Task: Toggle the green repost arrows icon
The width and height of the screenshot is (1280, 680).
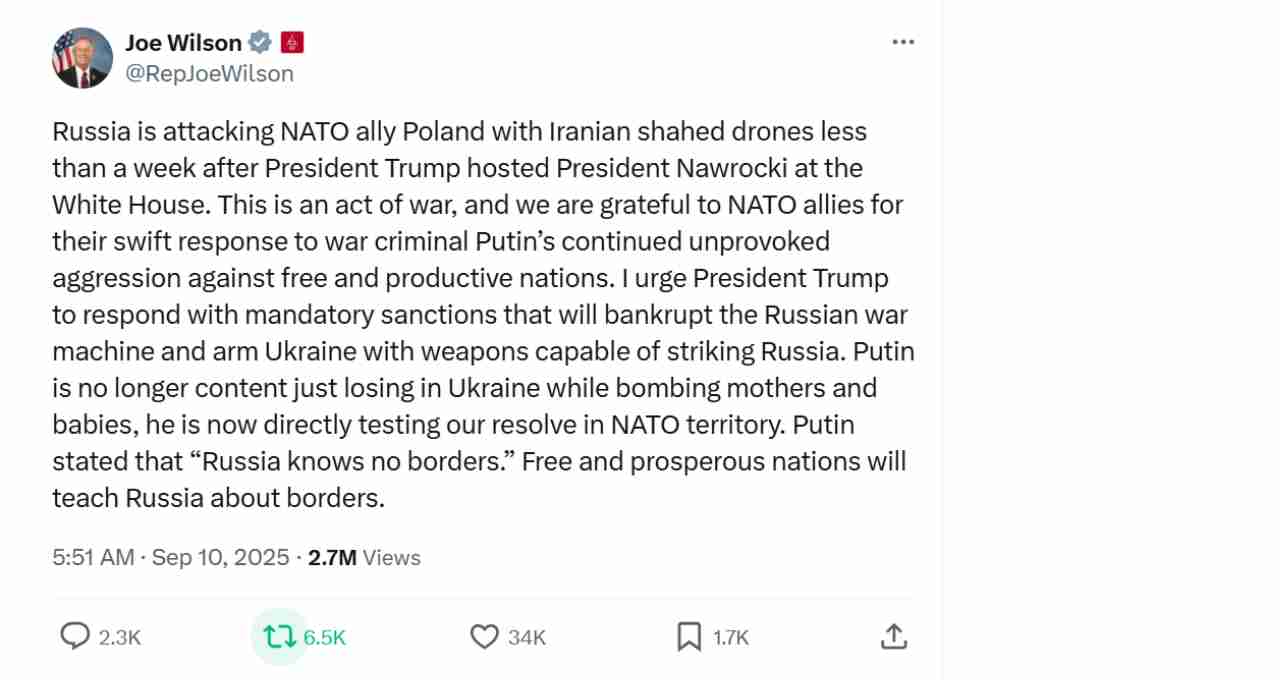Action: tap(278, 636)
